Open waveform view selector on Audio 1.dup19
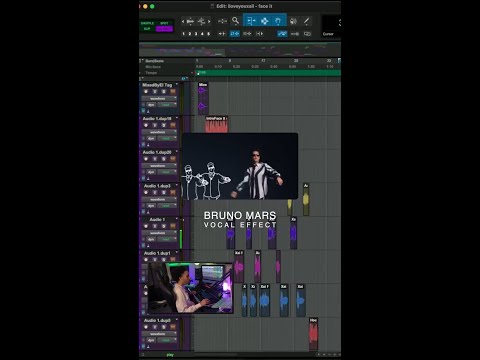480x360 pixels. click(159, 132)
